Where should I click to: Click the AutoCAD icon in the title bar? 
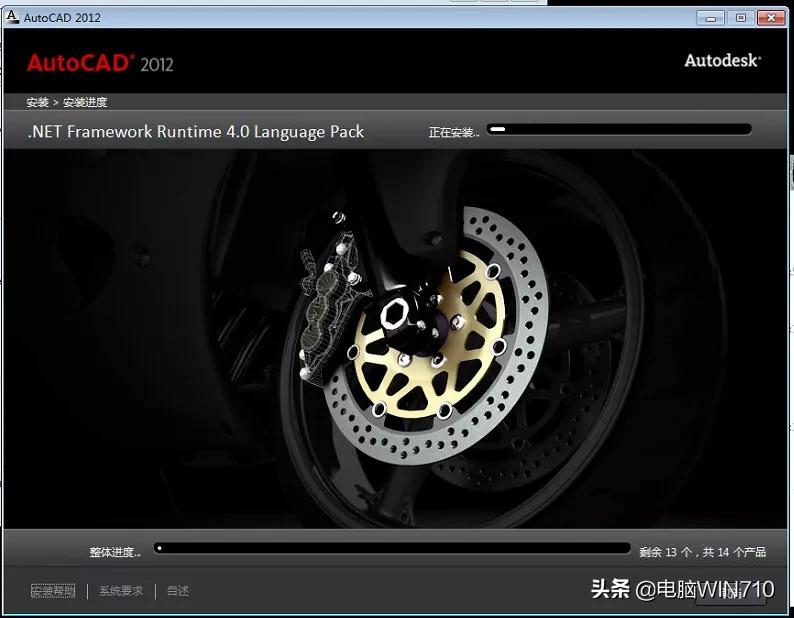point(12,17)
